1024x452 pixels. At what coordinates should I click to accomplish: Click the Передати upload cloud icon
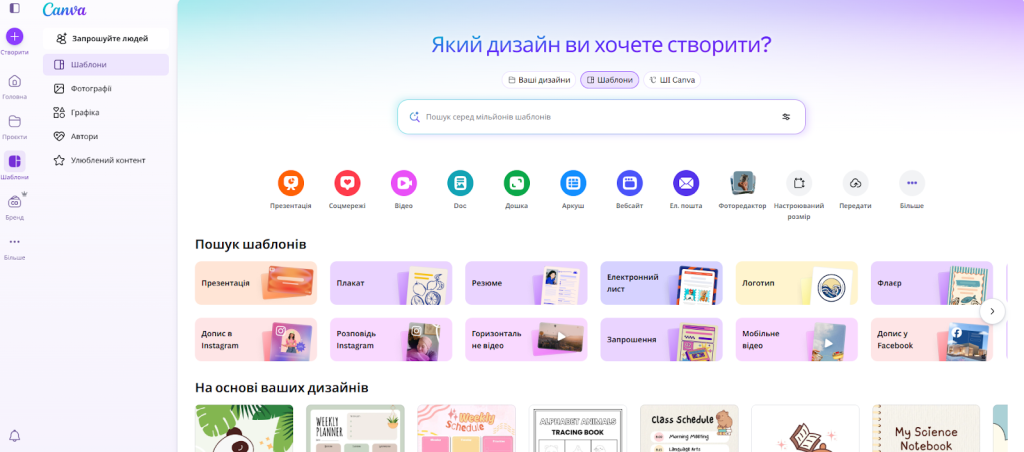tap(855, 183)
